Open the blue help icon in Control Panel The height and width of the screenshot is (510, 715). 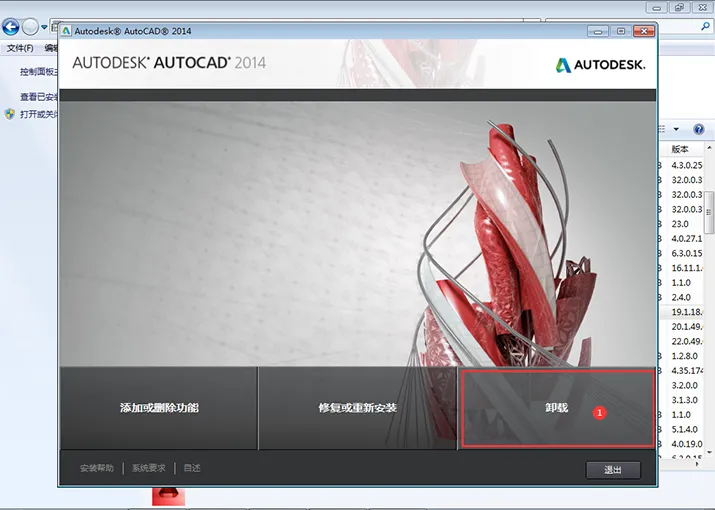tap(699, 130)
